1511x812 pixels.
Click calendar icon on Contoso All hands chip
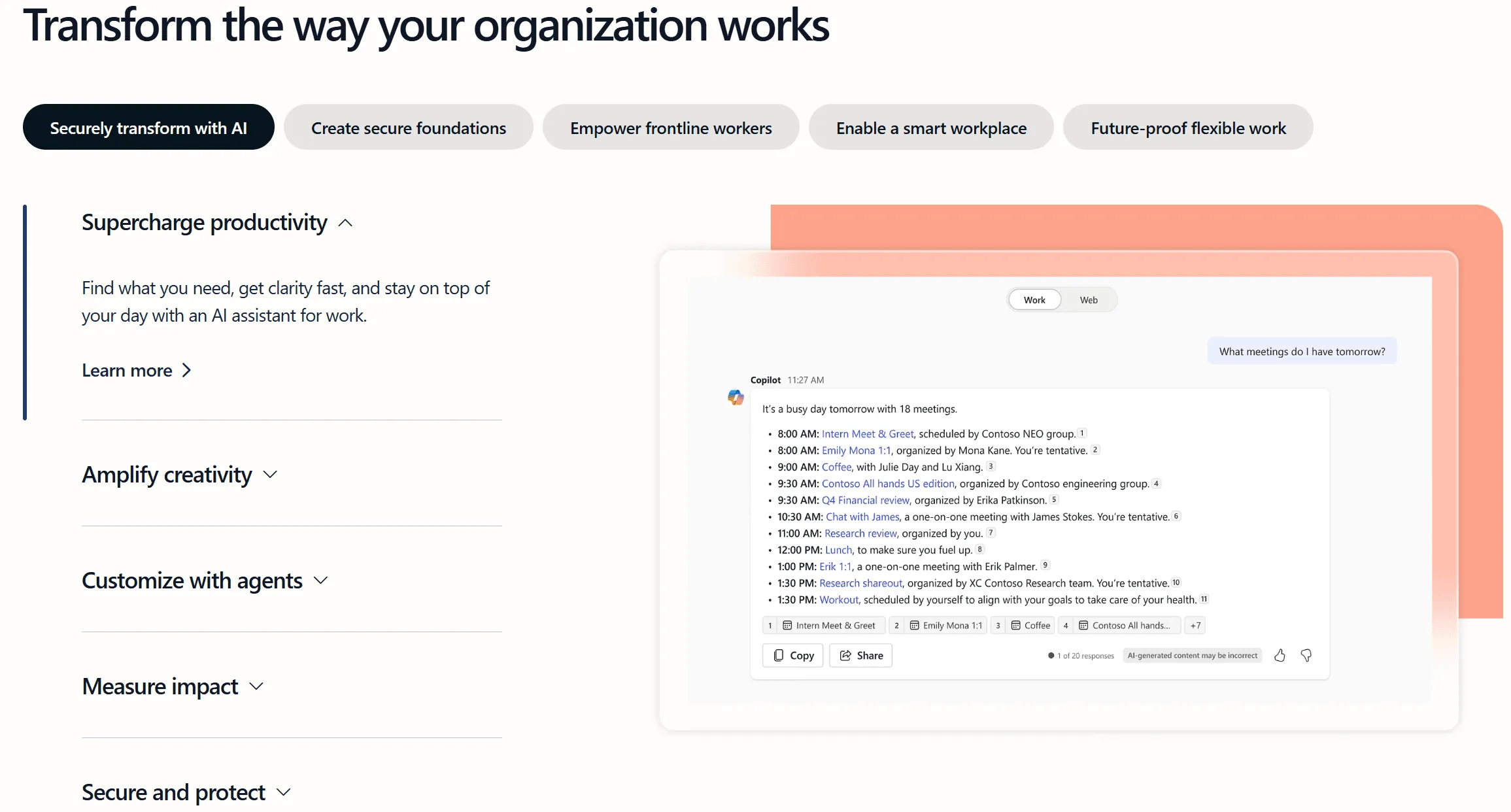[x=1083, y=626]
